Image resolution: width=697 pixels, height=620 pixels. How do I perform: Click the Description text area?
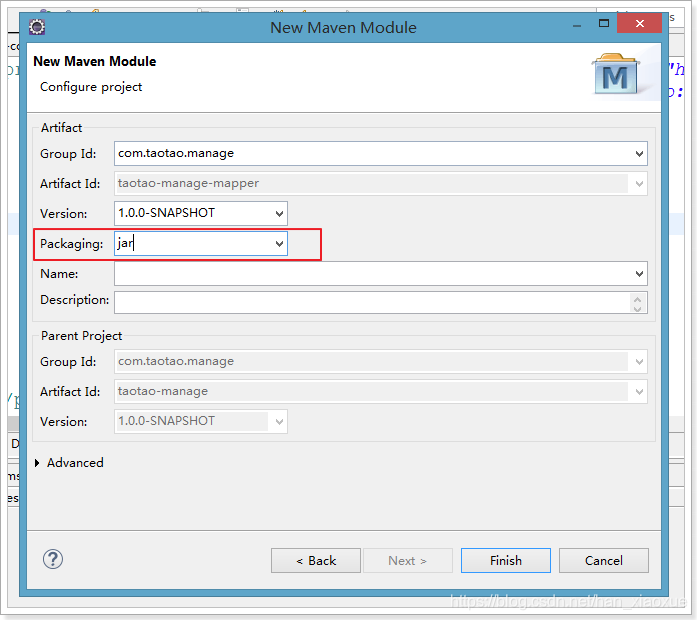[x=381, y=303]
